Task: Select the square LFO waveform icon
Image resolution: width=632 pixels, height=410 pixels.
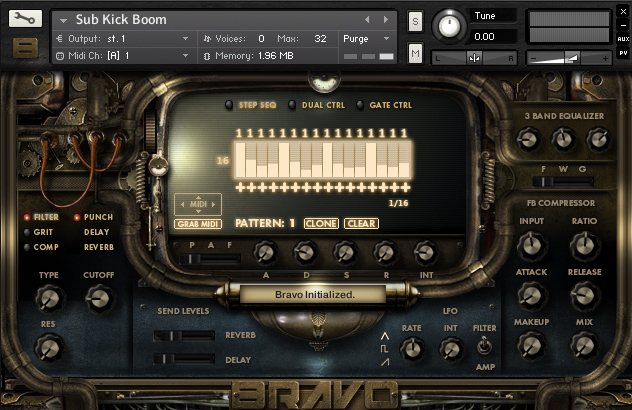Action: click(x=385, y=349)
